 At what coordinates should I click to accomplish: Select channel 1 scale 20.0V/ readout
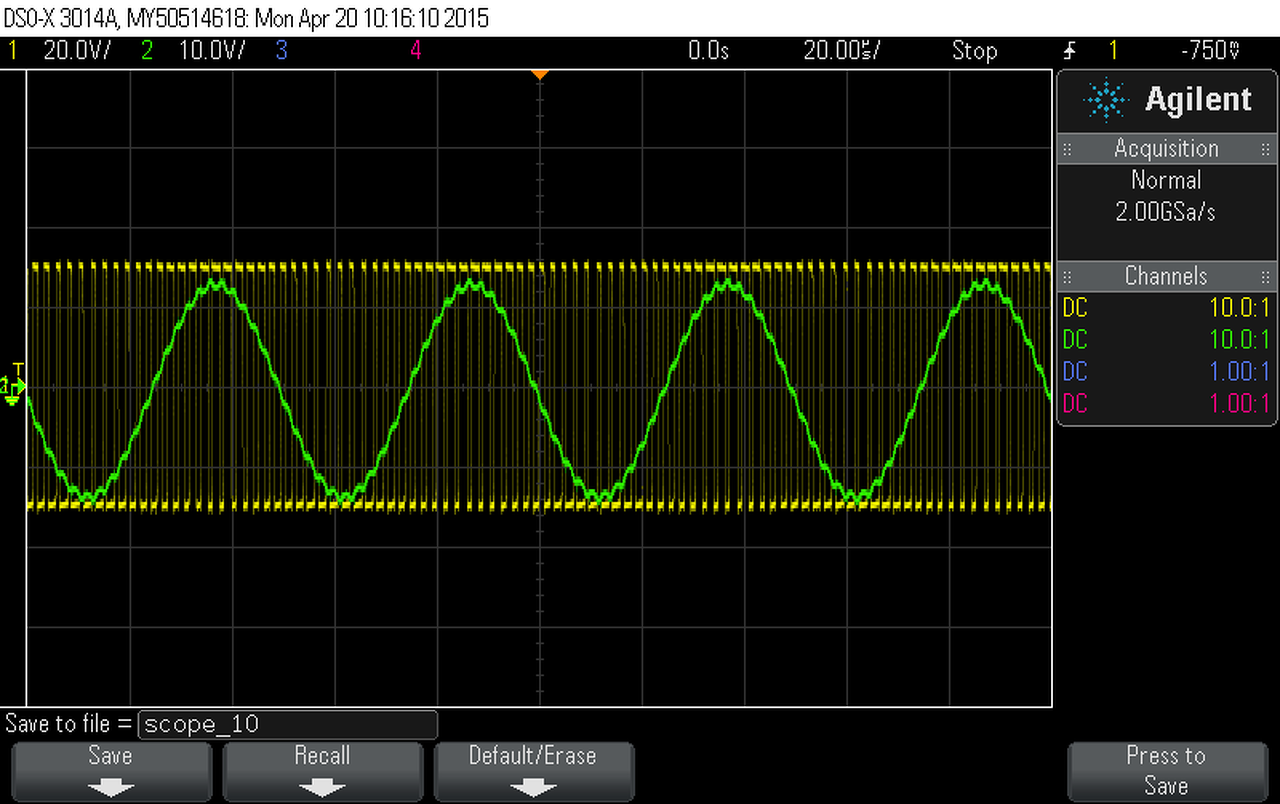pyautogui.click(x=76, y=50)
